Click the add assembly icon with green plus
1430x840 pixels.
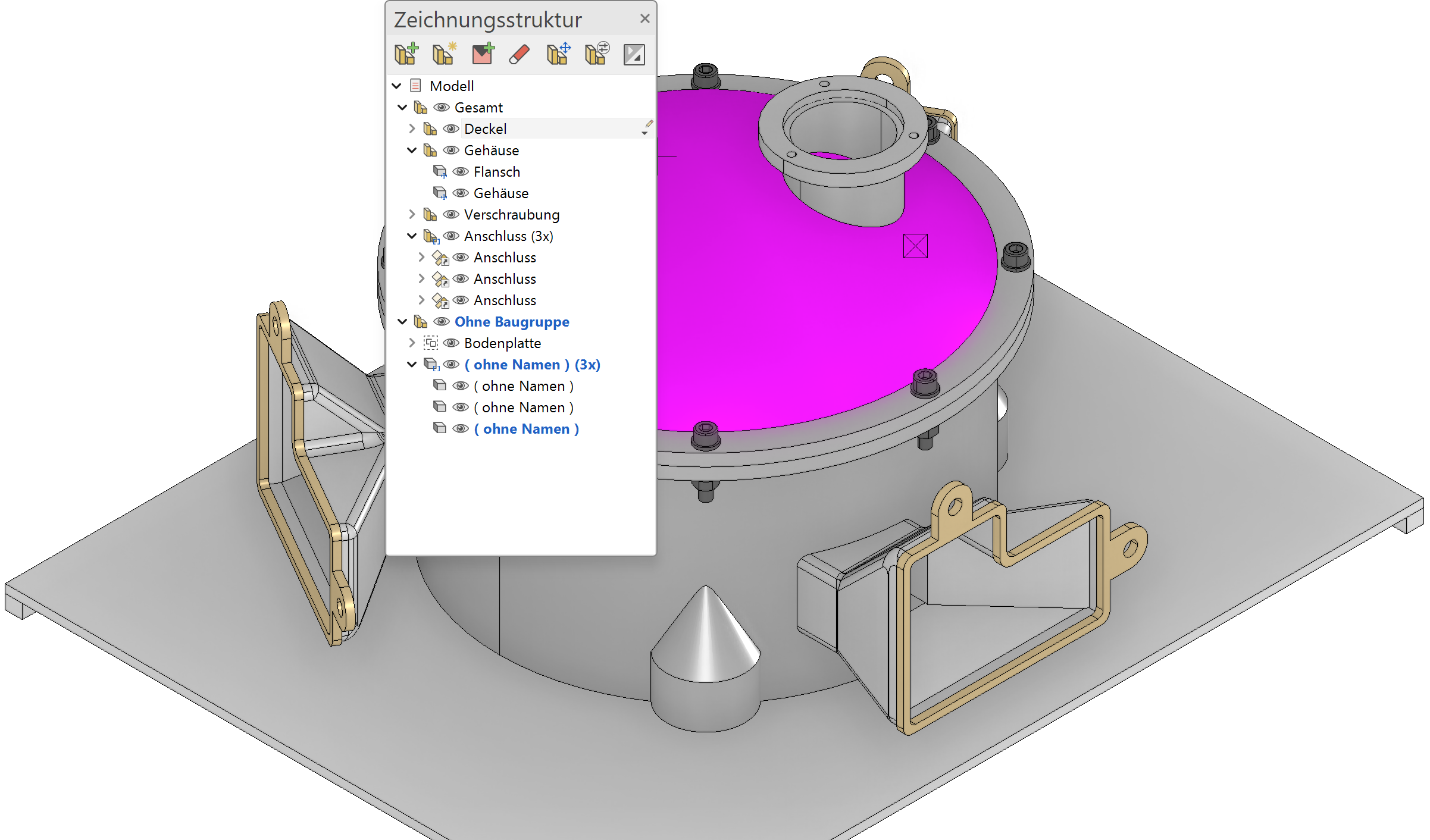coord(406,54)
